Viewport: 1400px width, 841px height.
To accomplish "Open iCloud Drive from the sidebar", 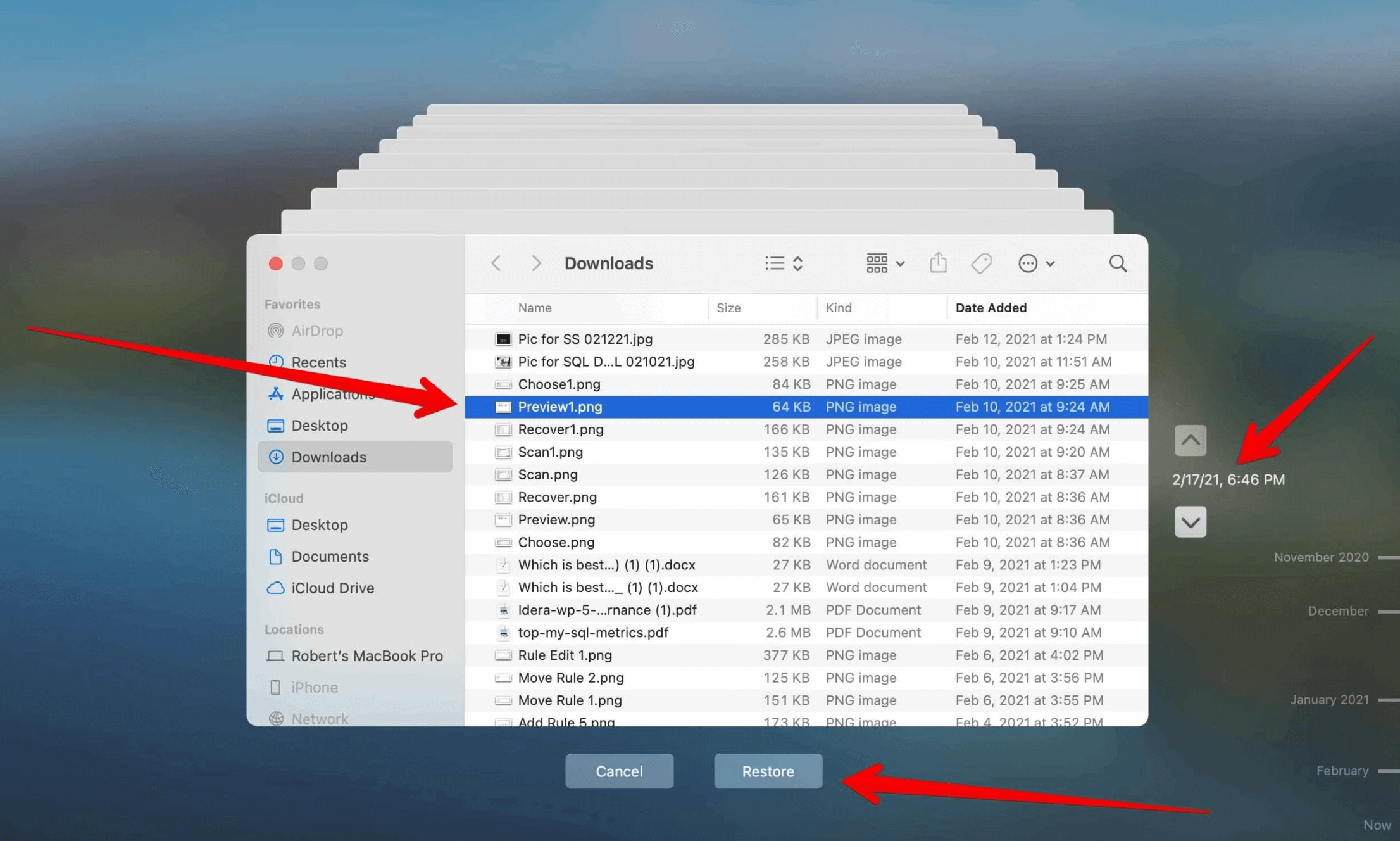I will click(x=333, y=588).
